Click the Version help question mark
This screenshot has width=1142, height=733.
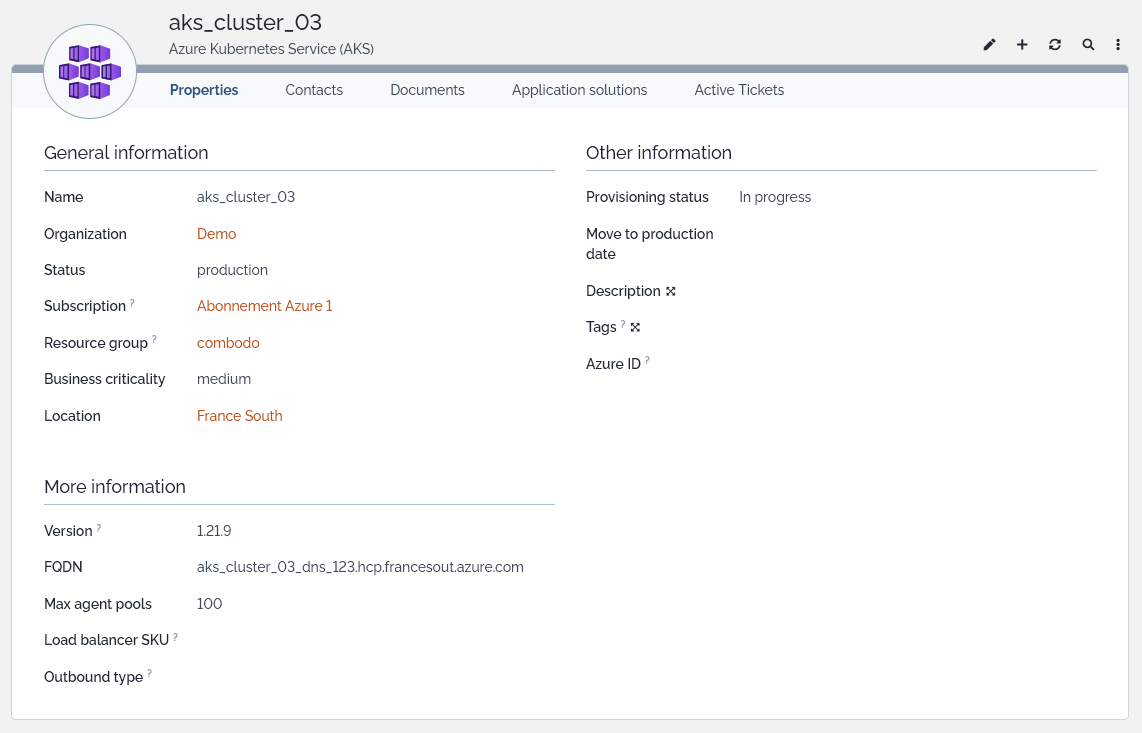click(99, 528)
